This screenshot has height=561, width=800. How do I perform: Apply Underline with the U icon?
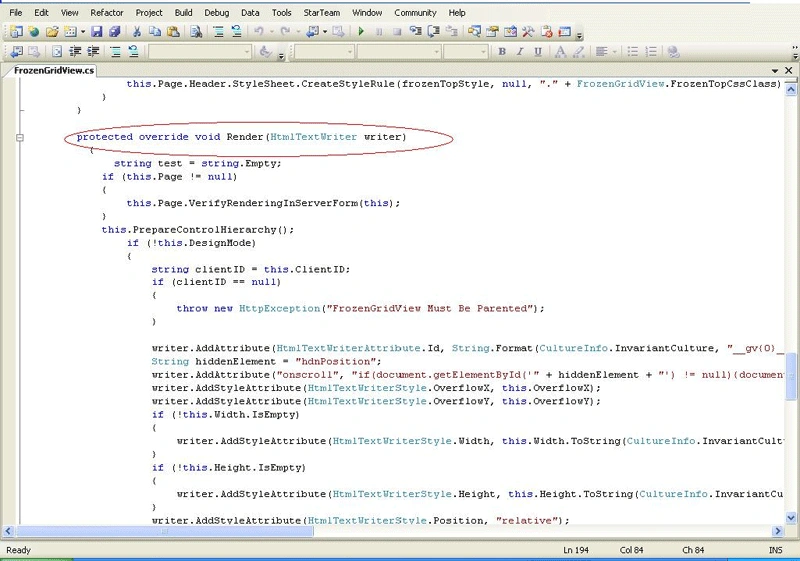click(x=538, y=52)
